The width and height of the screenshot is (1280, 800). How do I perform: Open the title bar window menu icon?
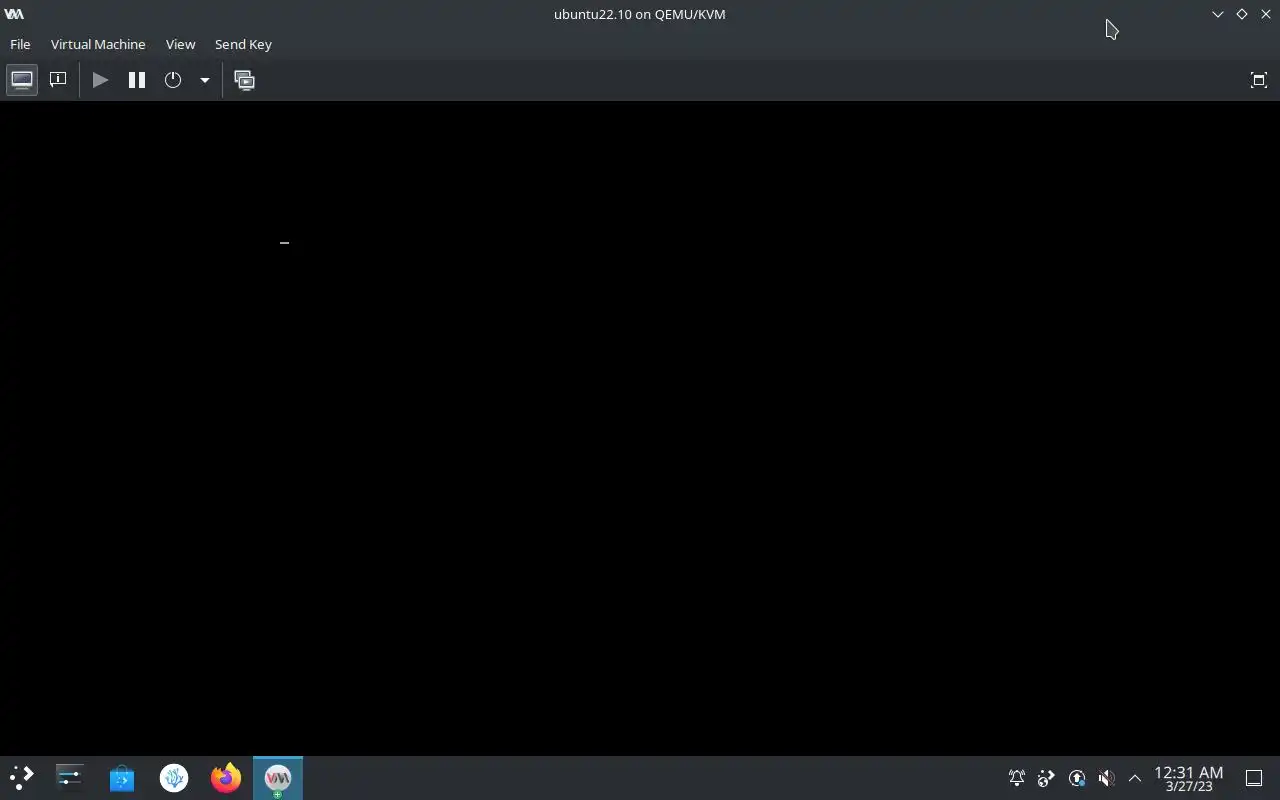pyautogui.click(x=14, y=14)
